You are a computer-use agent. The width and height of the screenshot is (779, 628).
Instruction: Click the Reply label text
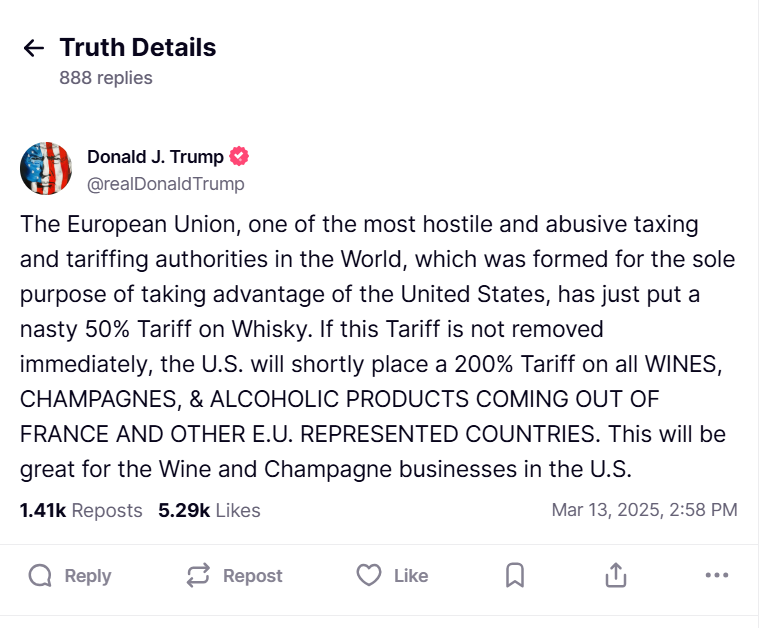pos(88,576)
